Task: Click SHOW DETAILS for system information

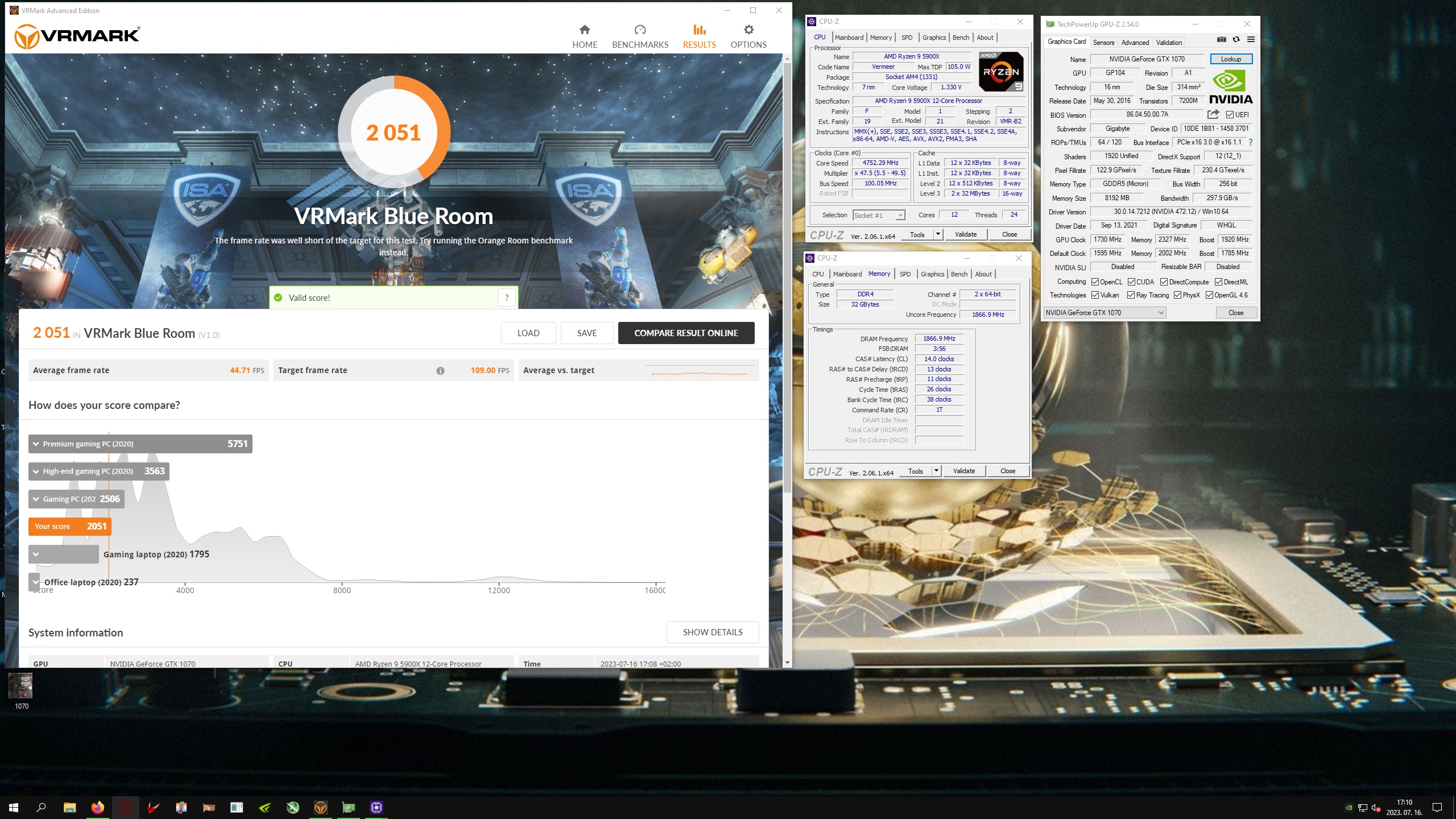Action: click(713, 632)
